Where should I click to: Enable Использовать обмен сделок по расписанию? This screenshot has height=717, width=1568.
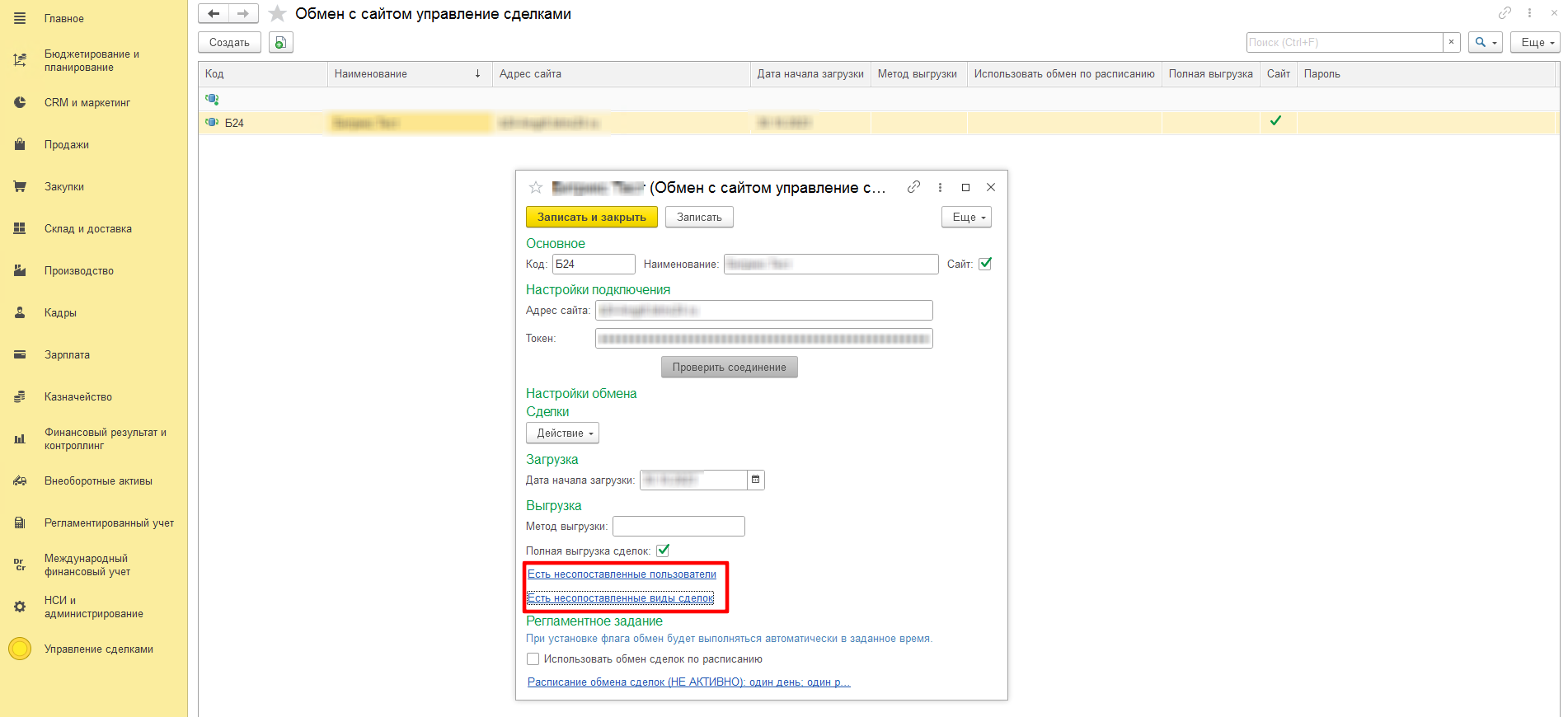533,659
